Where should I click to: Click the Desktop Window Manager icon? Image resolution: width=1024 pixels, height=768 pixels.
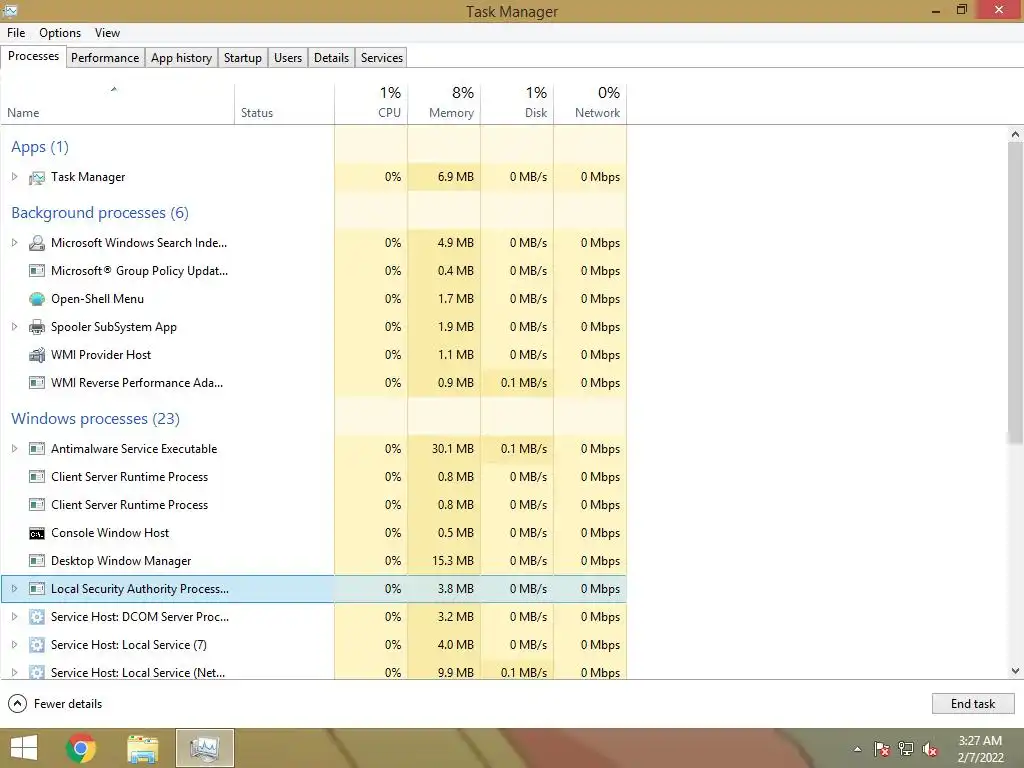tap(37, 561)
